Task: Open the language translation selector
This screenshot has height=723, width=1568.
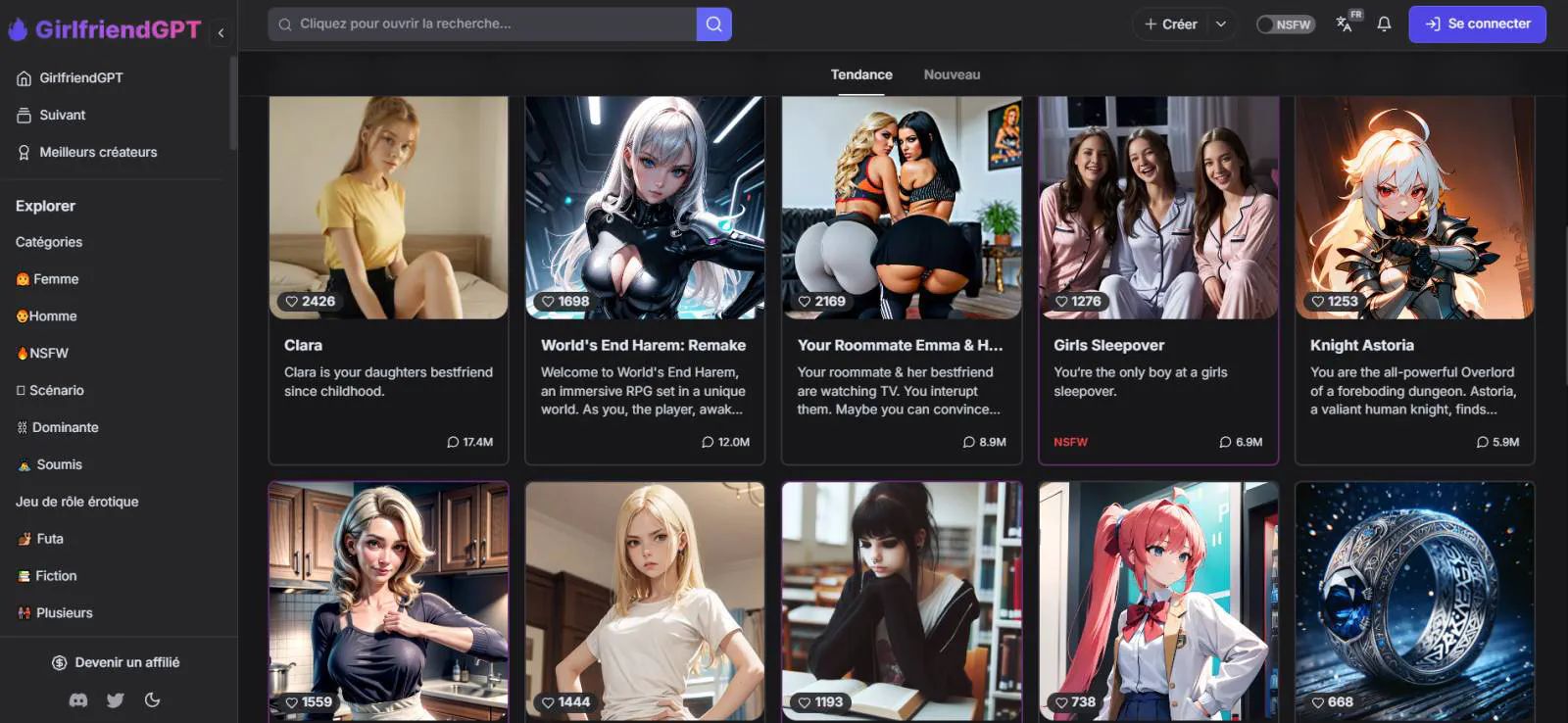Action: [1346, 24]
